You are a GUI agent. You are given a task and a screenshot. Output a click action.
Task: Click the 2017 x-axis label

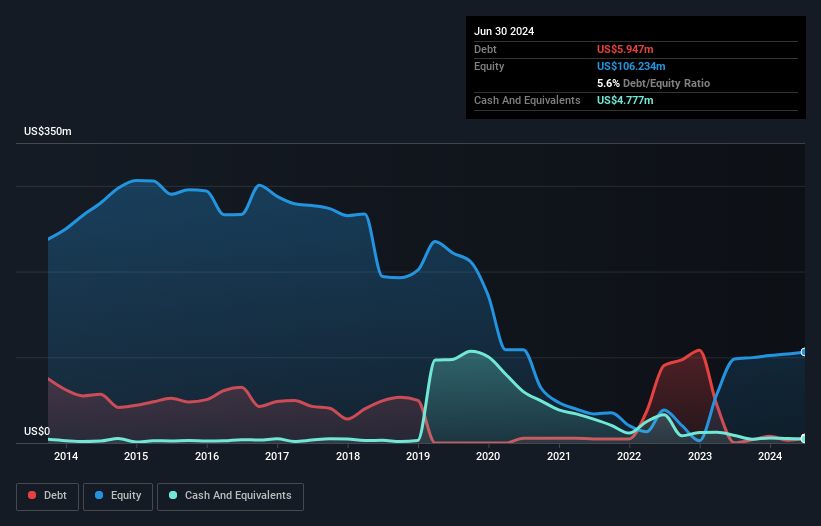[x=277, y=456]
